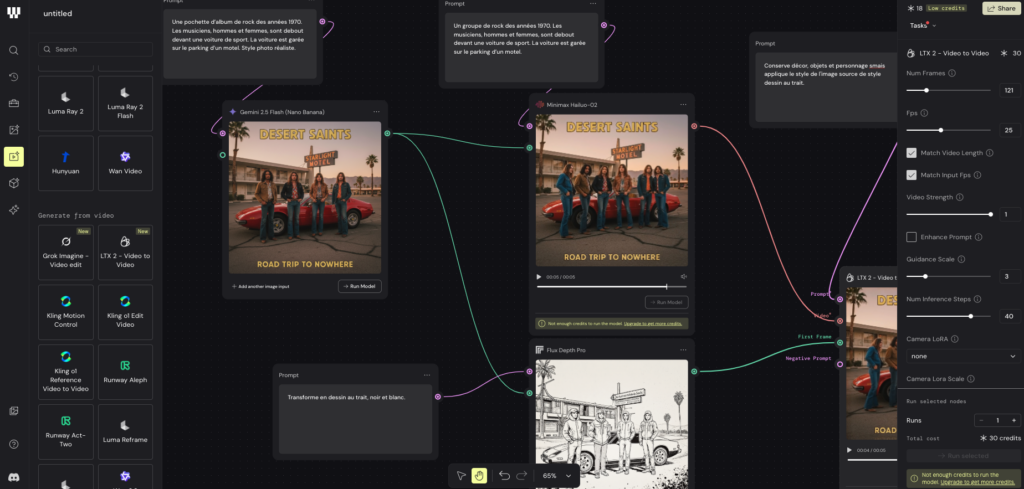Open the search icon in left sidebar

14,50
